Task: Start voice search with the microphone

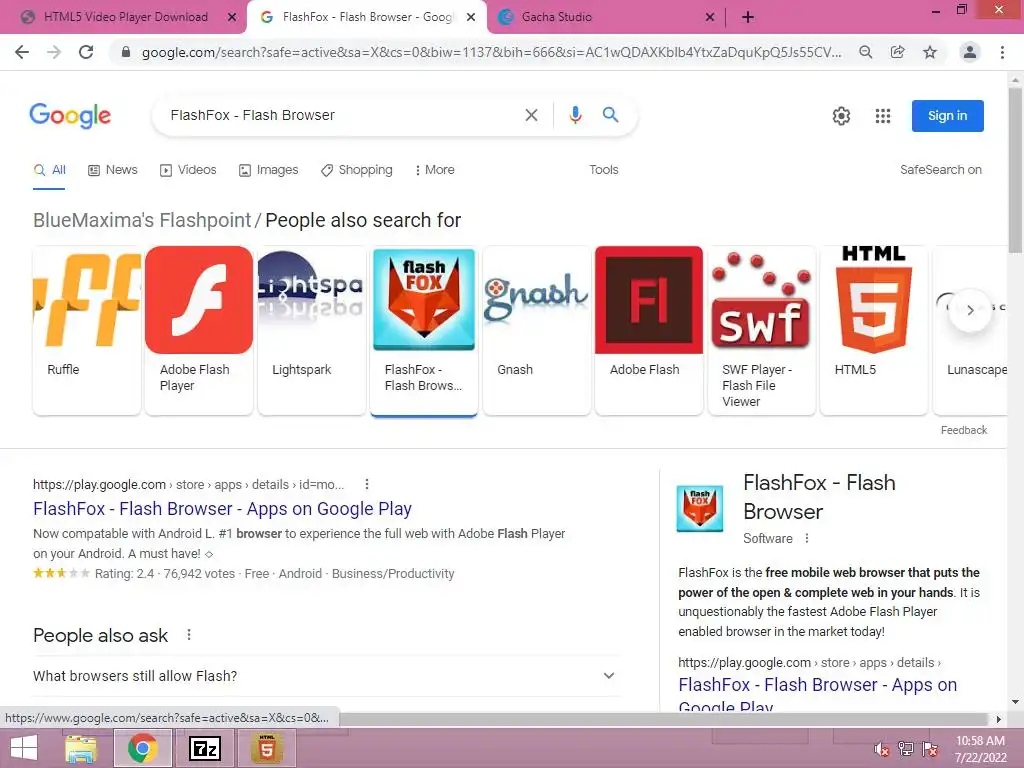Action: [x=575, y=115]
